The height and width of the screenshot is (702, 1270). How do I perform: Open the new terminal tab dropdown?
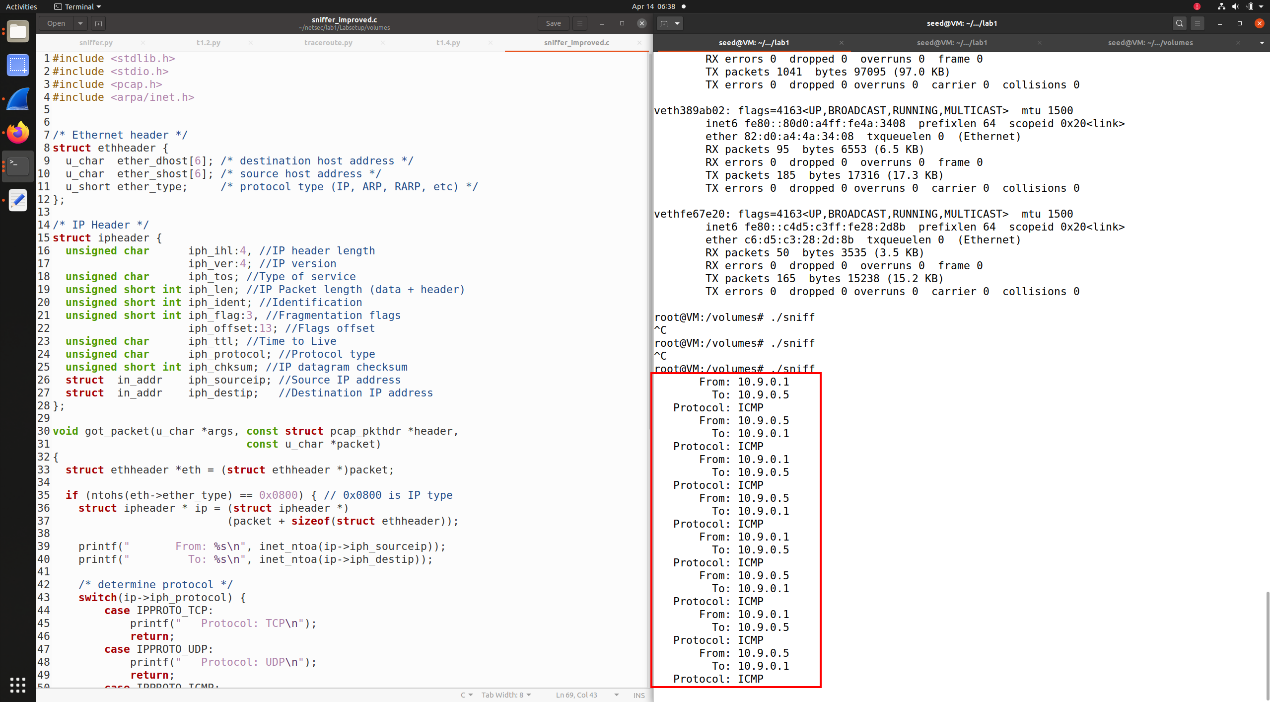tap(678, 23)
